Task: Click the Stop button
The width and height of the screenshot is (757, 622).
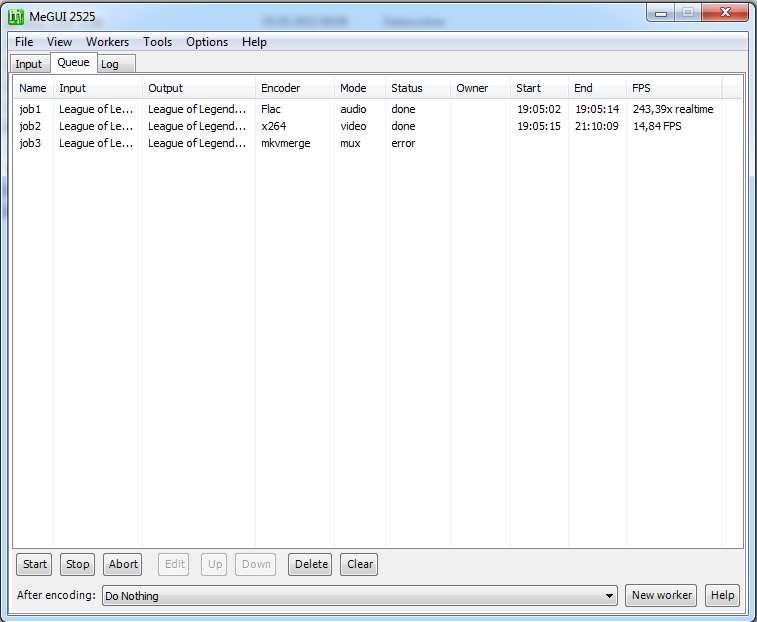Action: click(78, 564)
